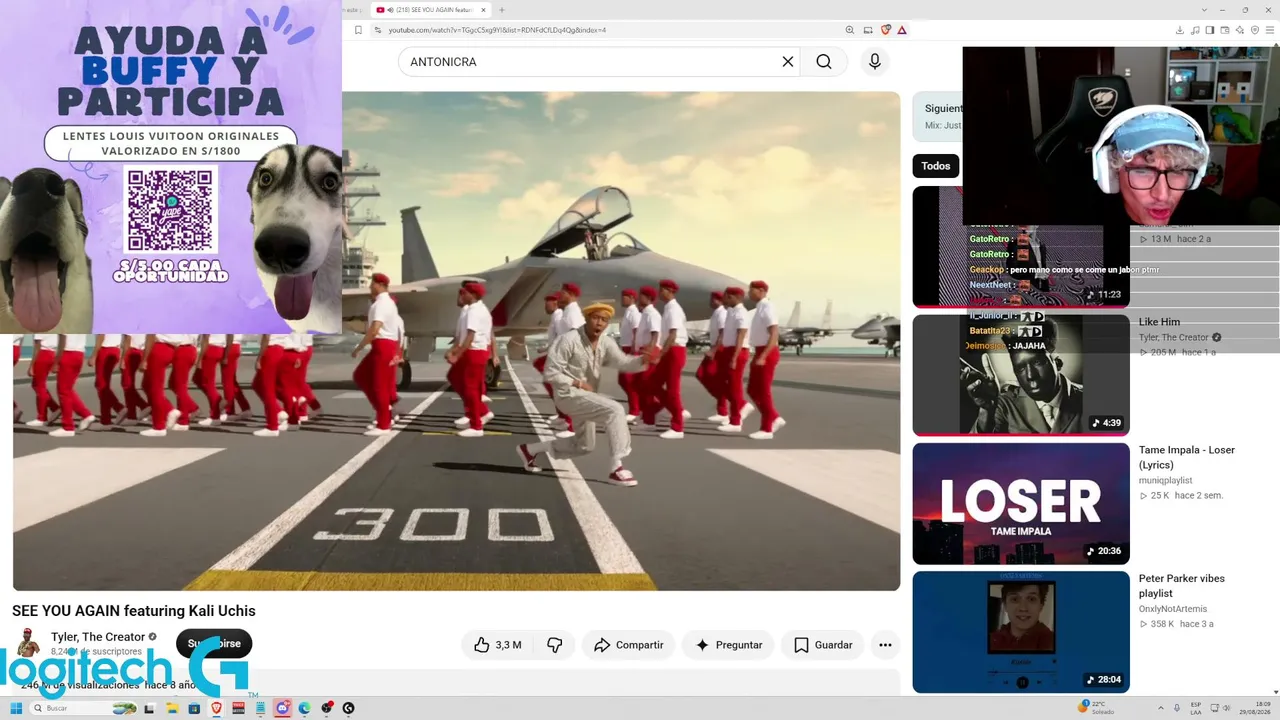1280x720 pixels.
Task: Clear the ANTONICRA search text with the X
Action: pyautogui.click(x=788, y=62)
